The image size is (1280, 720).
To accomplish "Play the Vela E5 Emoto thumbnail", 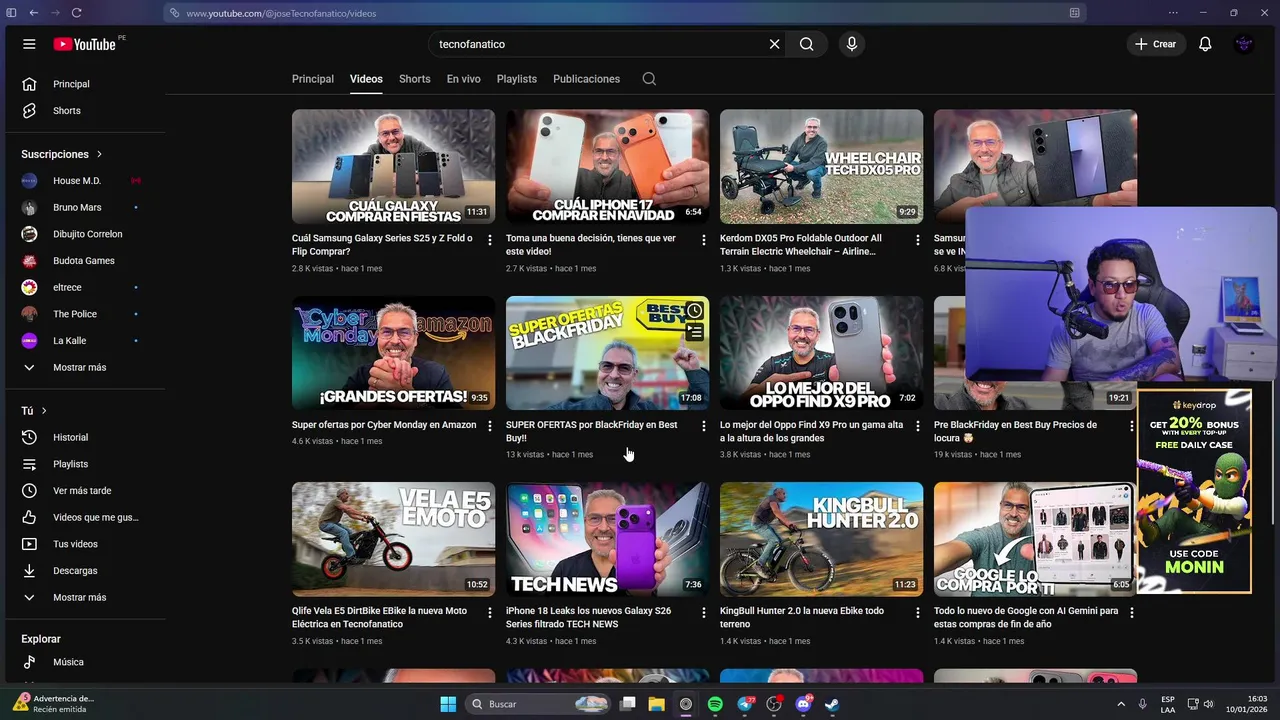I will (x=393, y=539).
